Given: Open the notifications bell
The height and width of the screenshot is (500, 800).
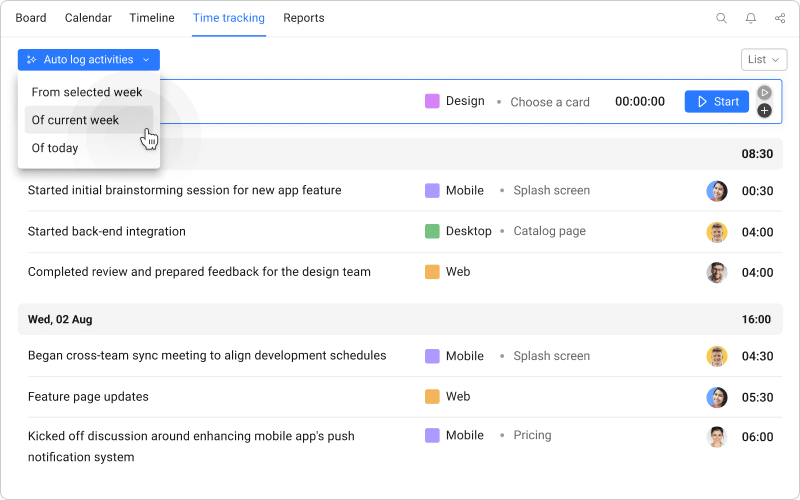Looking at the screenshot, I should [751, 18].
